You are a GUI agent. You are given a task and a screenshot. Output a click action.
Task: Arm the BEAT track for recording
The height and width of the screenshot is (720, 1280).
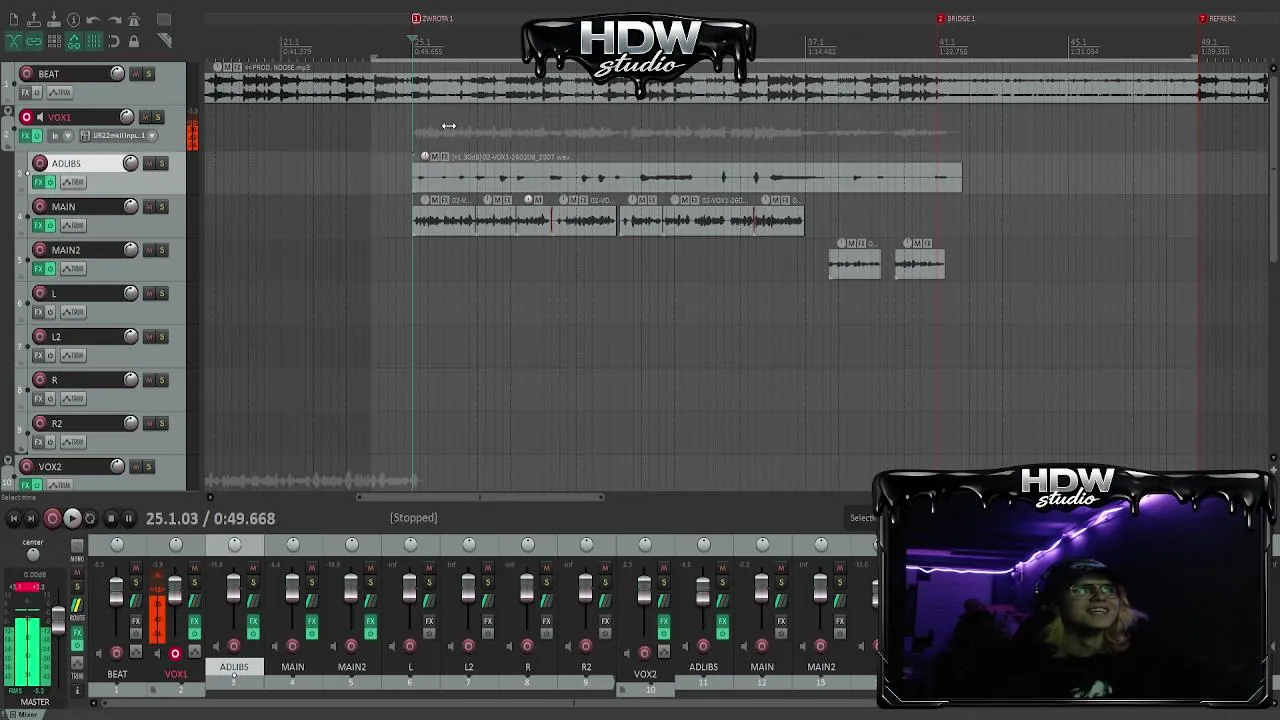(27, 74)
